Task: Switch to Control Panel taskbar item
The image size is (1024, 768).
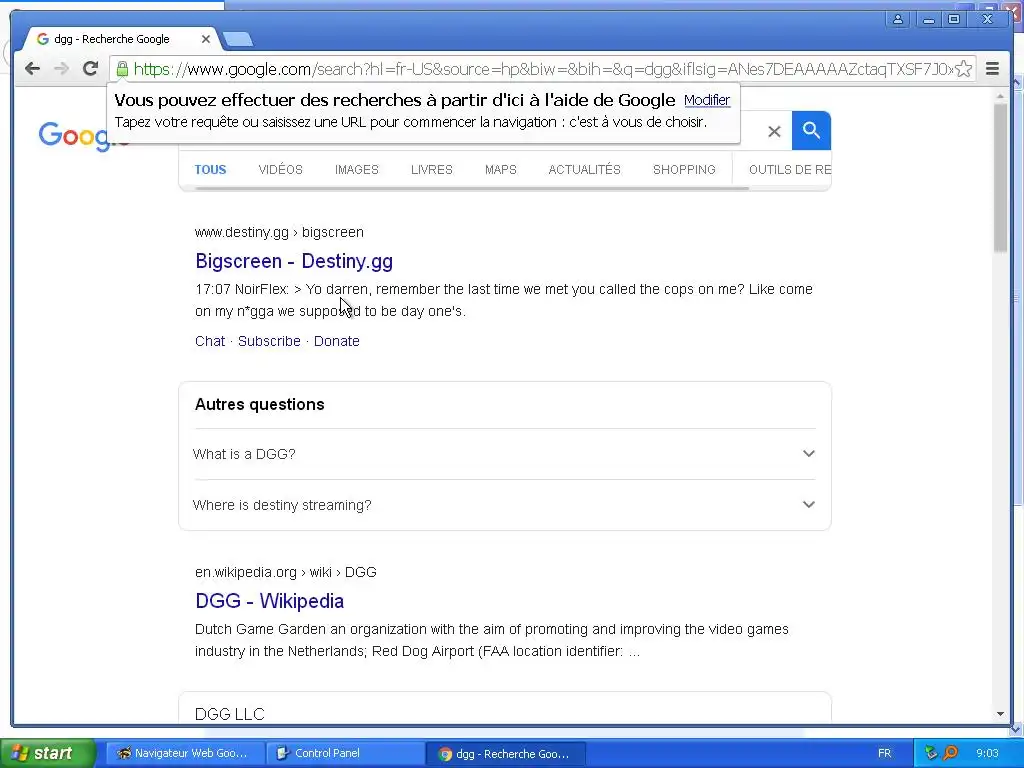Action: (x=345, y=753)
